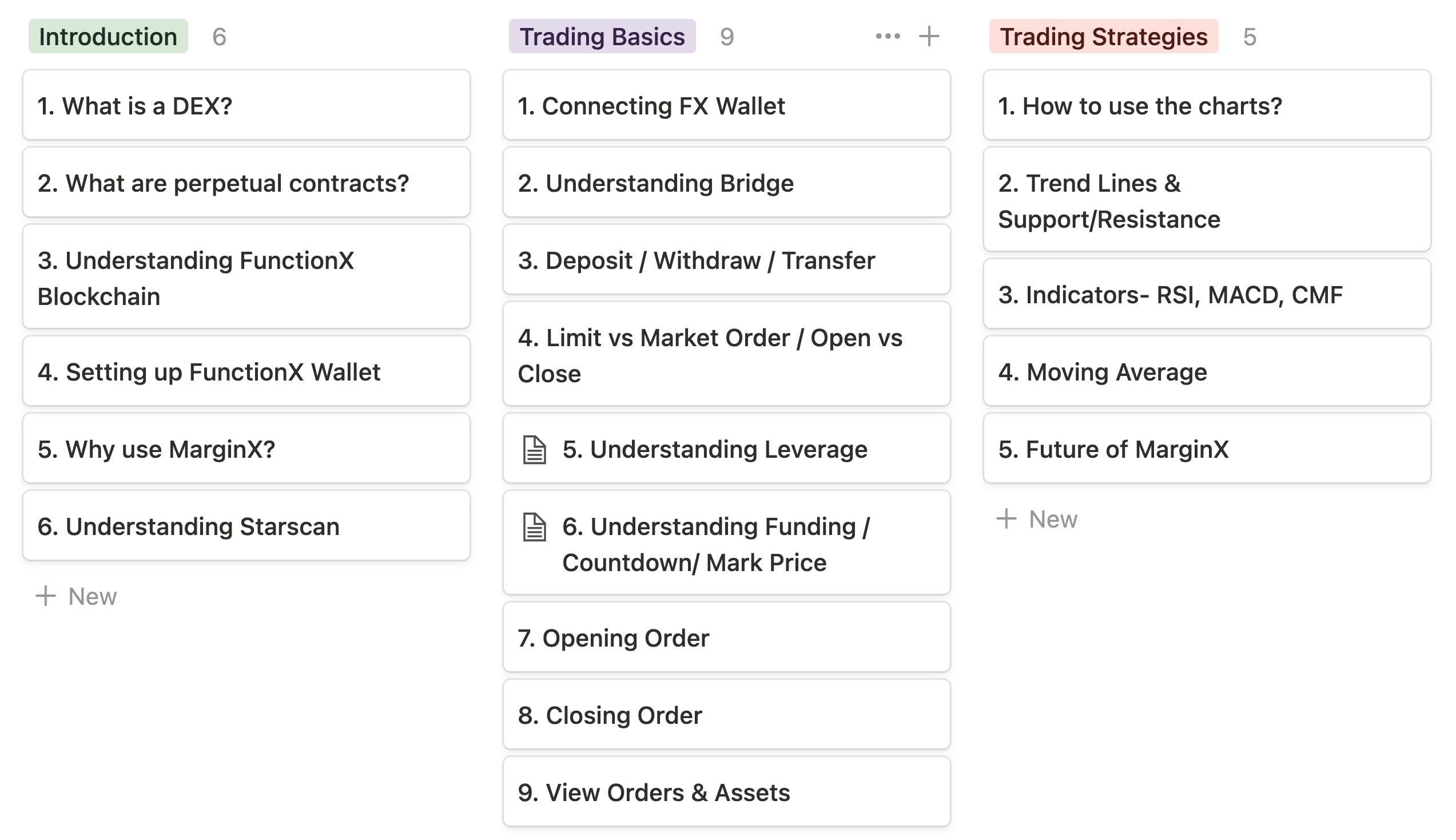
Task: Open Indicators- RSI, MACD, CMF card
Action: 1207,294
